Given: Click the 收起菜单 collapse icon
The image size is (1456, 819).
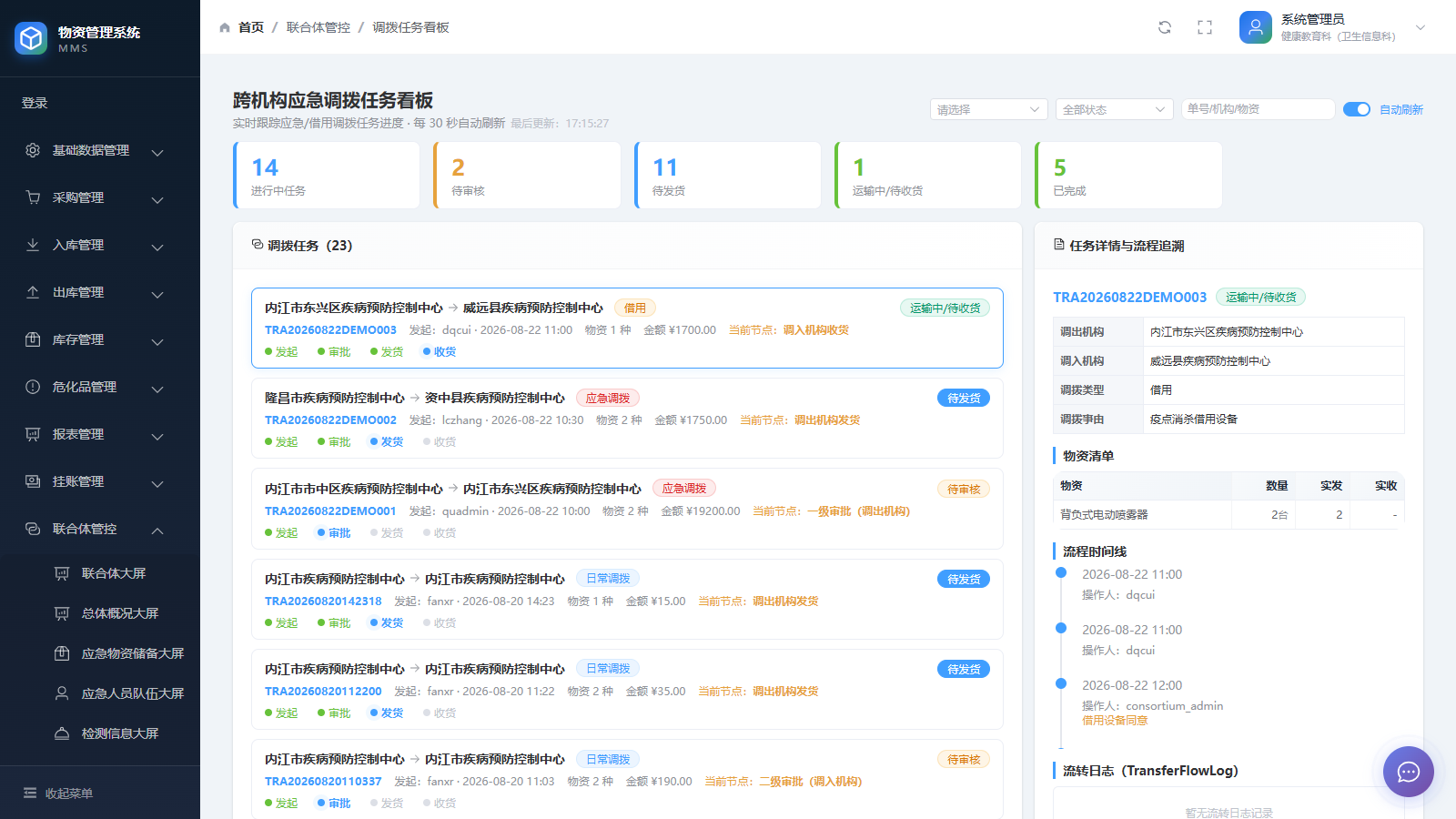Looking at the screenshot, I should pos(30,794).
